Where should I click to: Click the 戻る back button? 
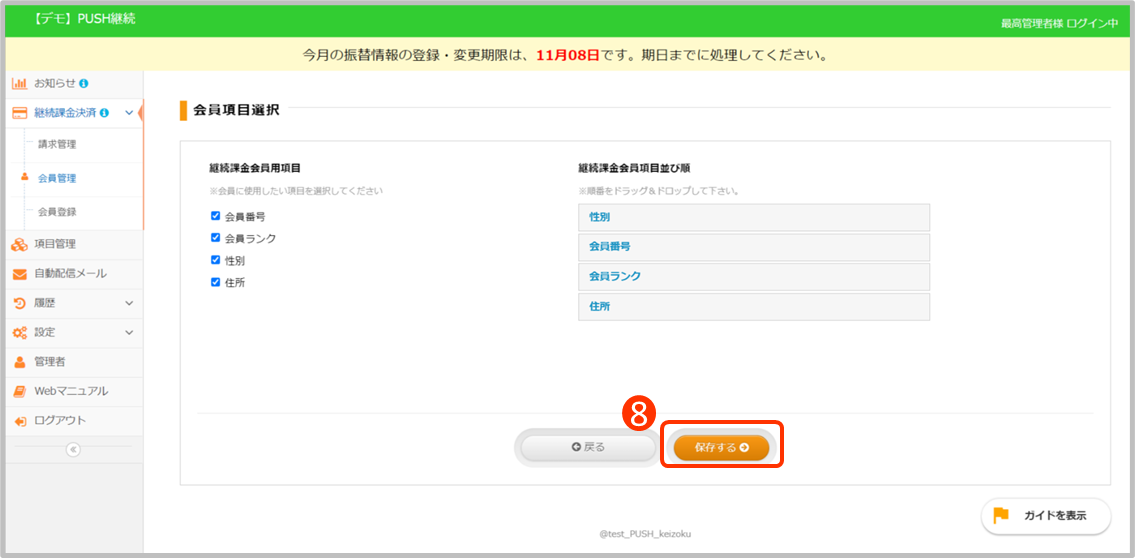tap(588, 447)
